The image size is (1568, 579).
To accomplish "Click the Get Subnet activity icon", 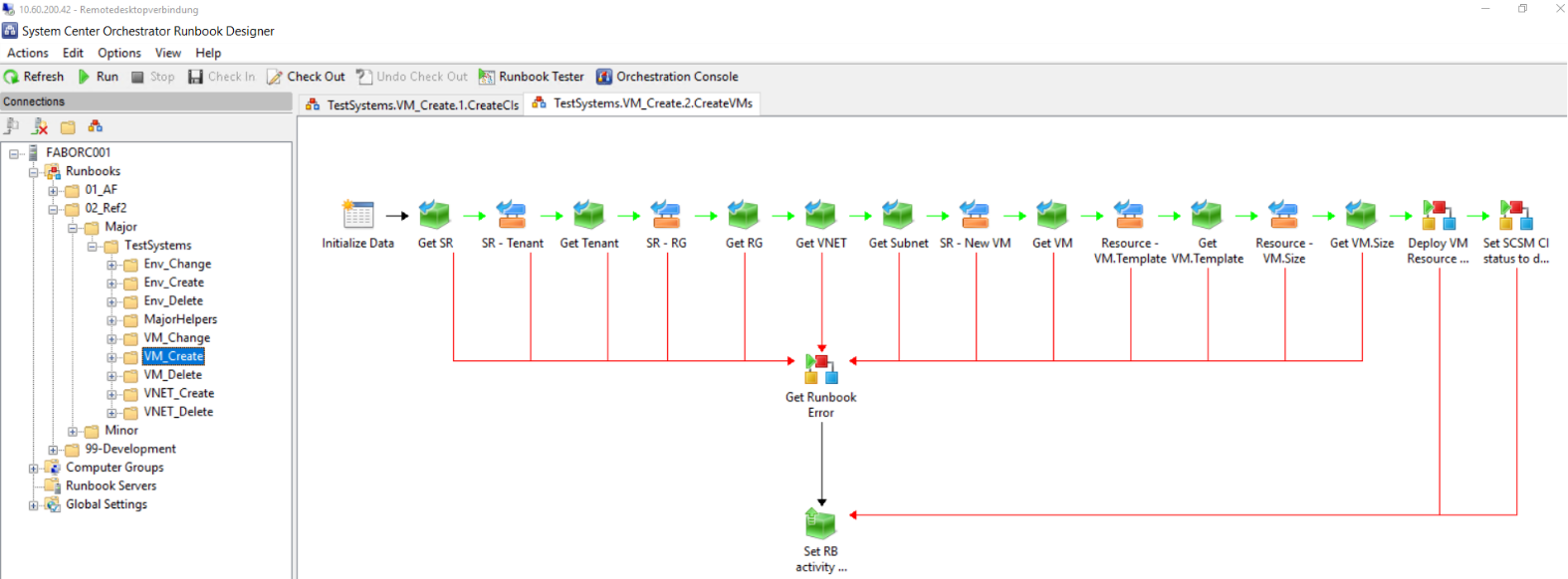I will coord(898,215).
